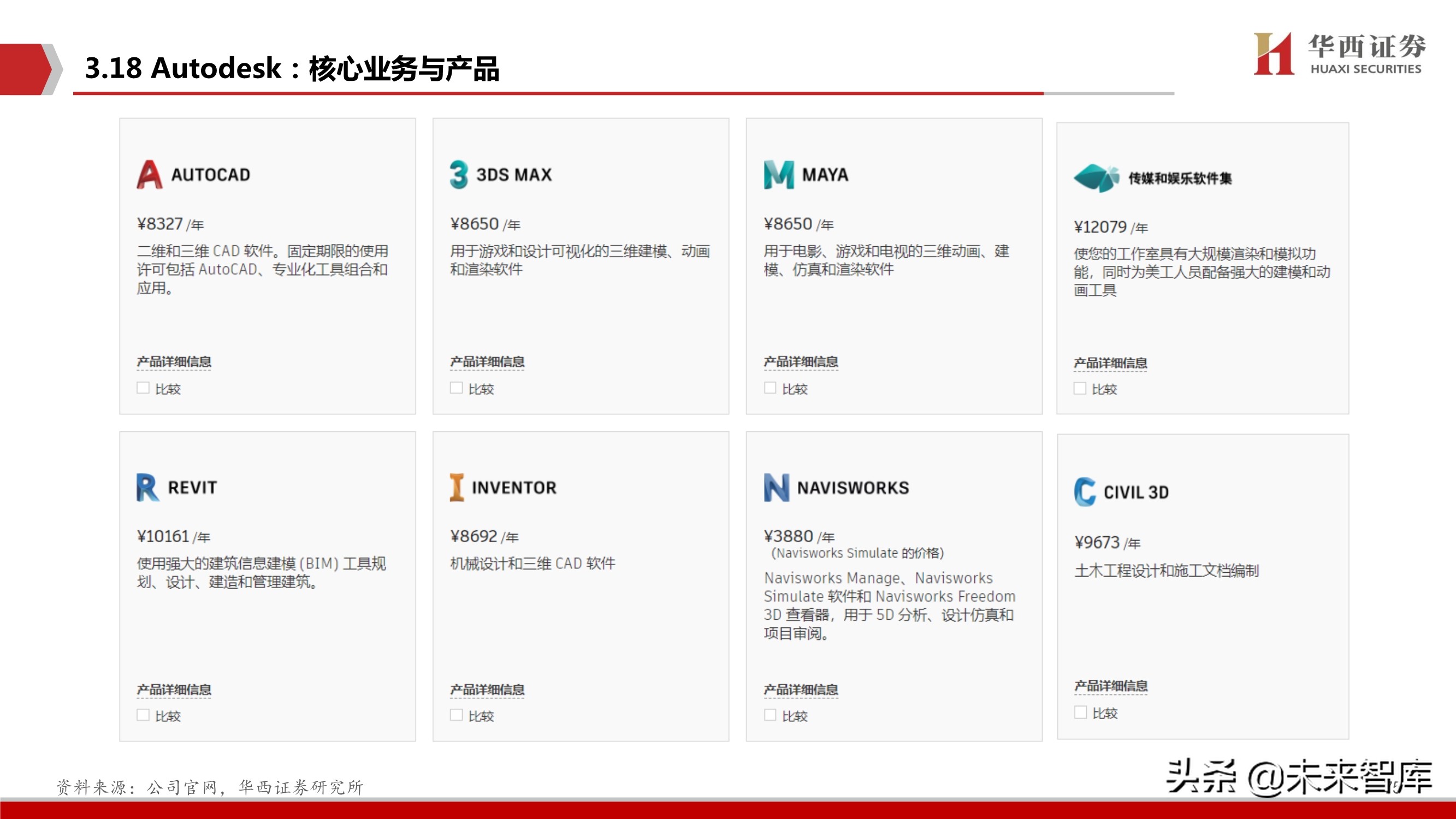Open 产品详细信息 link for Maya
Screen dimensions: 1456x819
pos(801,362)
